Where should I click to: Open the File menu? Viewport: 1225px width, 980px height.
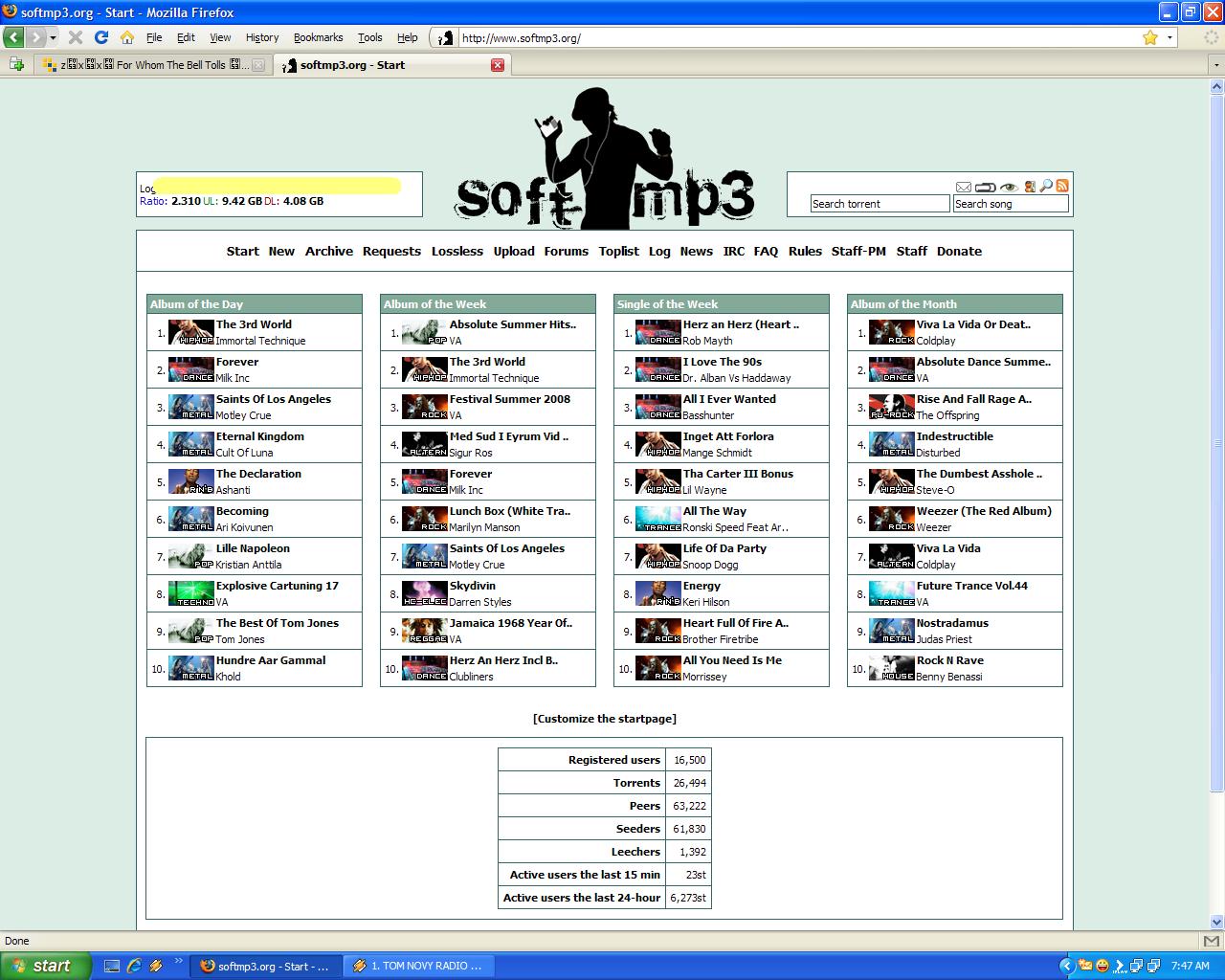tap(154, 37)
